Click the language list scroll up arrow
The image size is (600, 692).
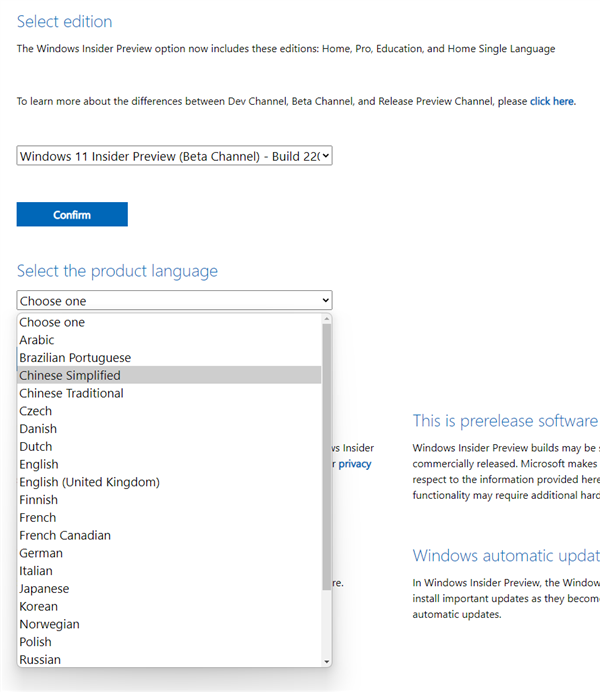pyautogui.click(x=327, y=320)
